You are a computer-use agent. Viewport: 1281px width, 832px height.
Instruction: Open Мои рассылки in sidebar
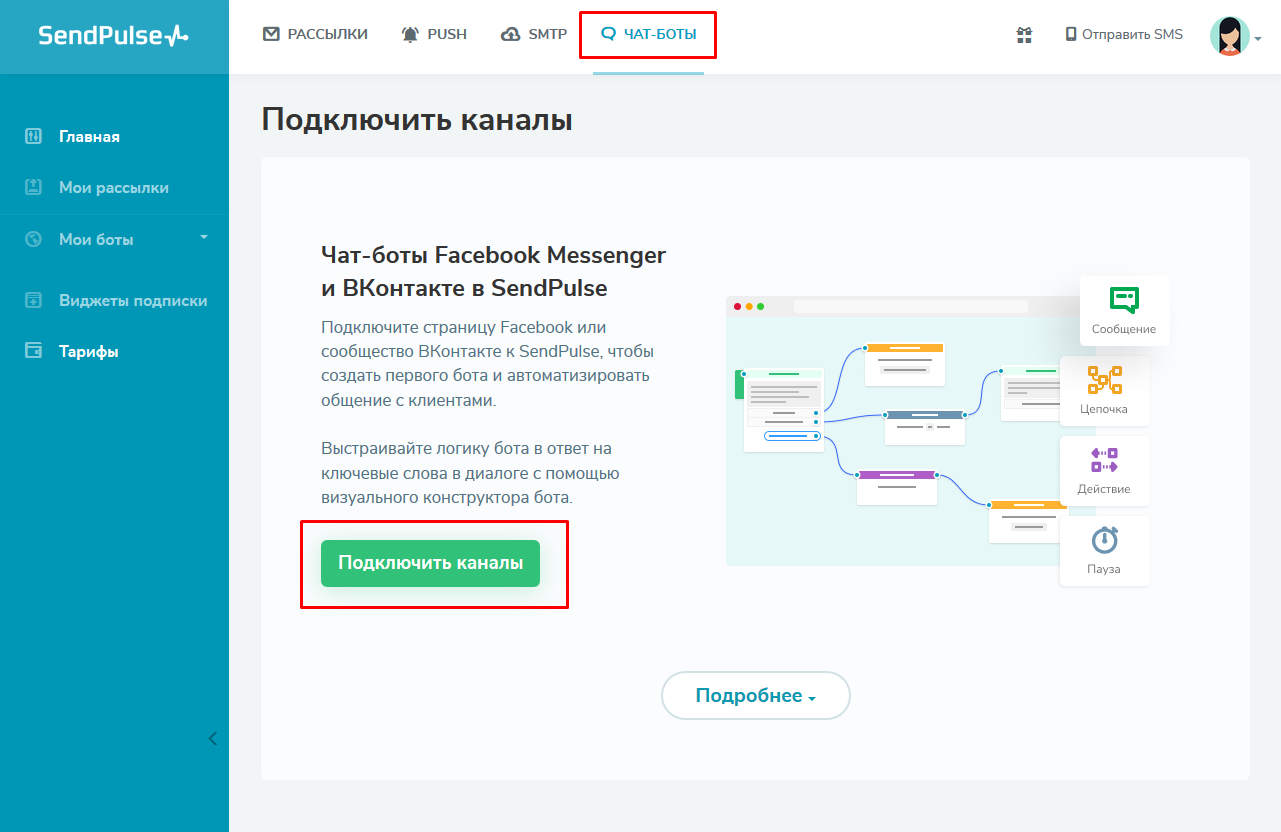point(114,188)
